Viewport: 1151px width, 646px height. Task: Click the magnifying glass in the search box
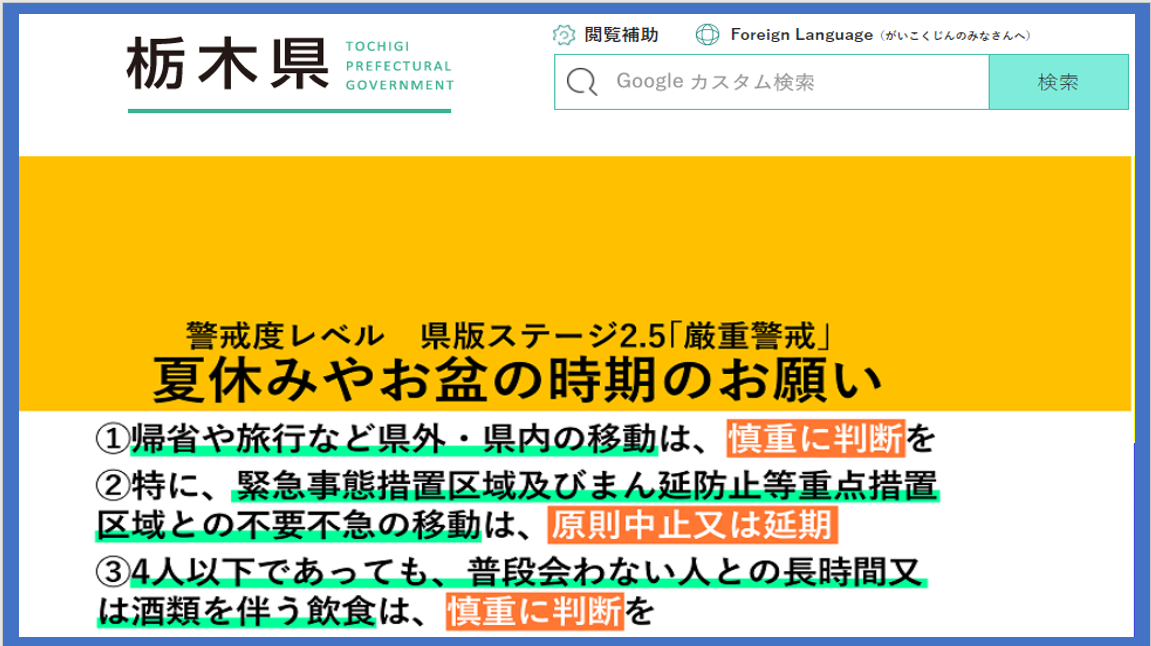click(581, 82)
